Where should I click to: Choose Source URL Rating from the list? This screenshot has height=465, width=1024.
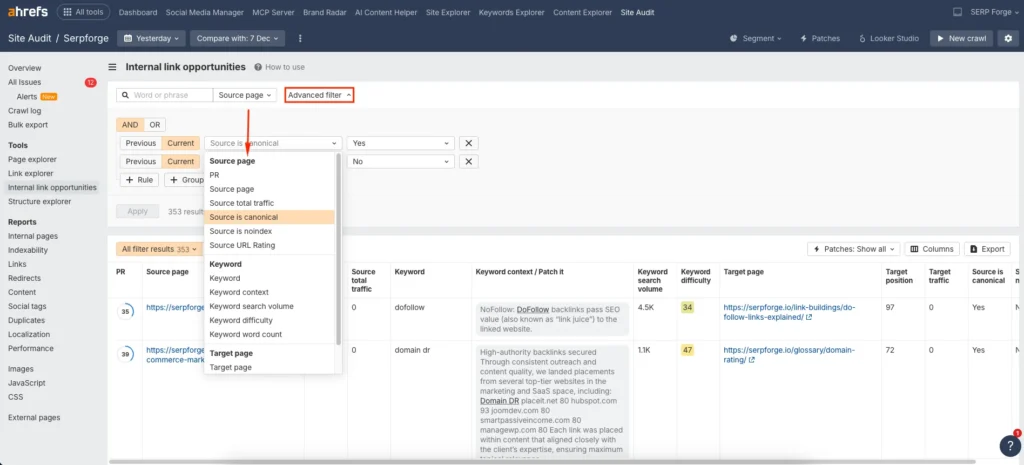[242, 245]
